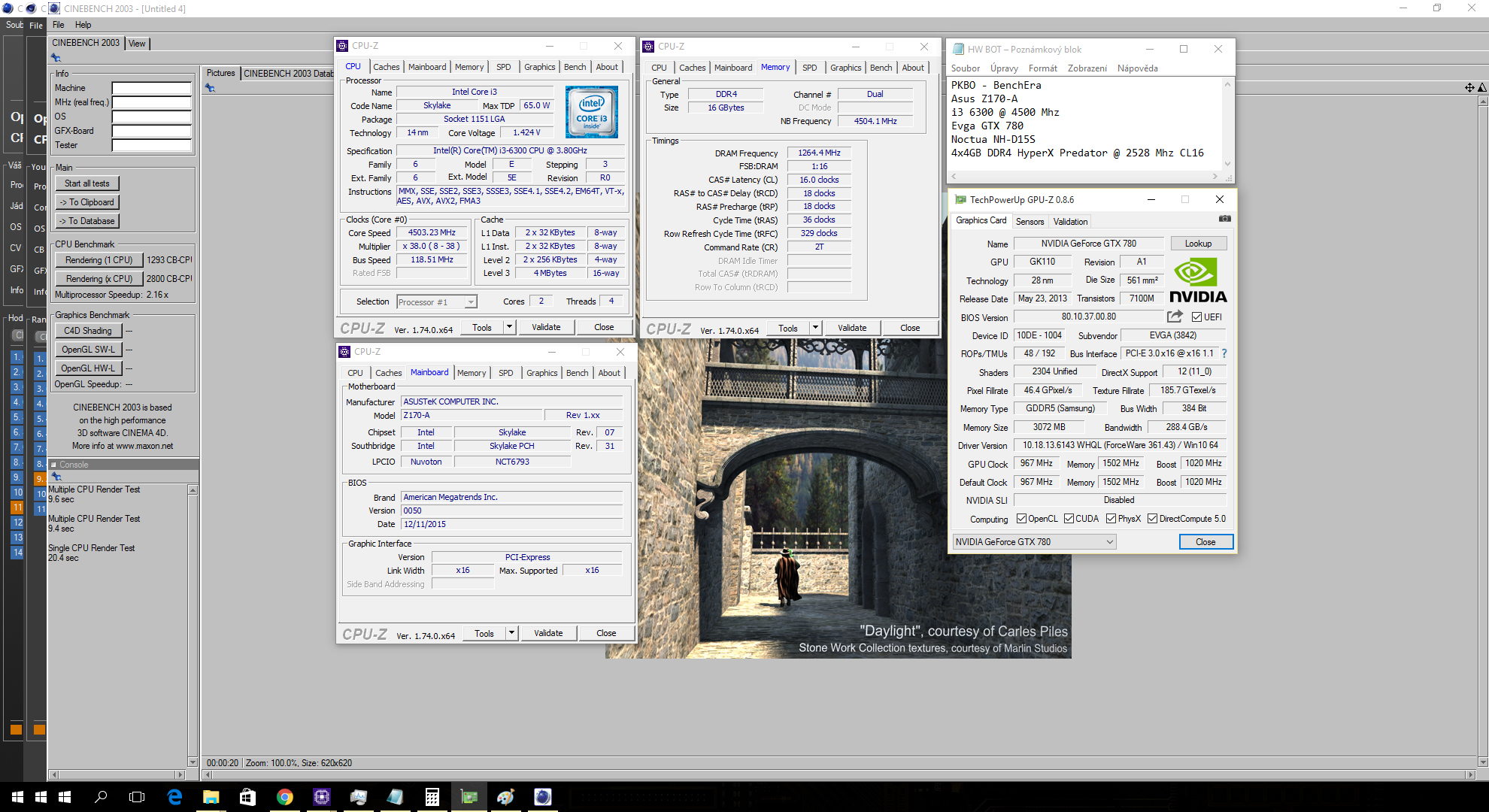This screenshot has height=812, width=1489.
Task: Toggle the DirectCompute 5.0 checkbox
Action: pos(1152,519)
